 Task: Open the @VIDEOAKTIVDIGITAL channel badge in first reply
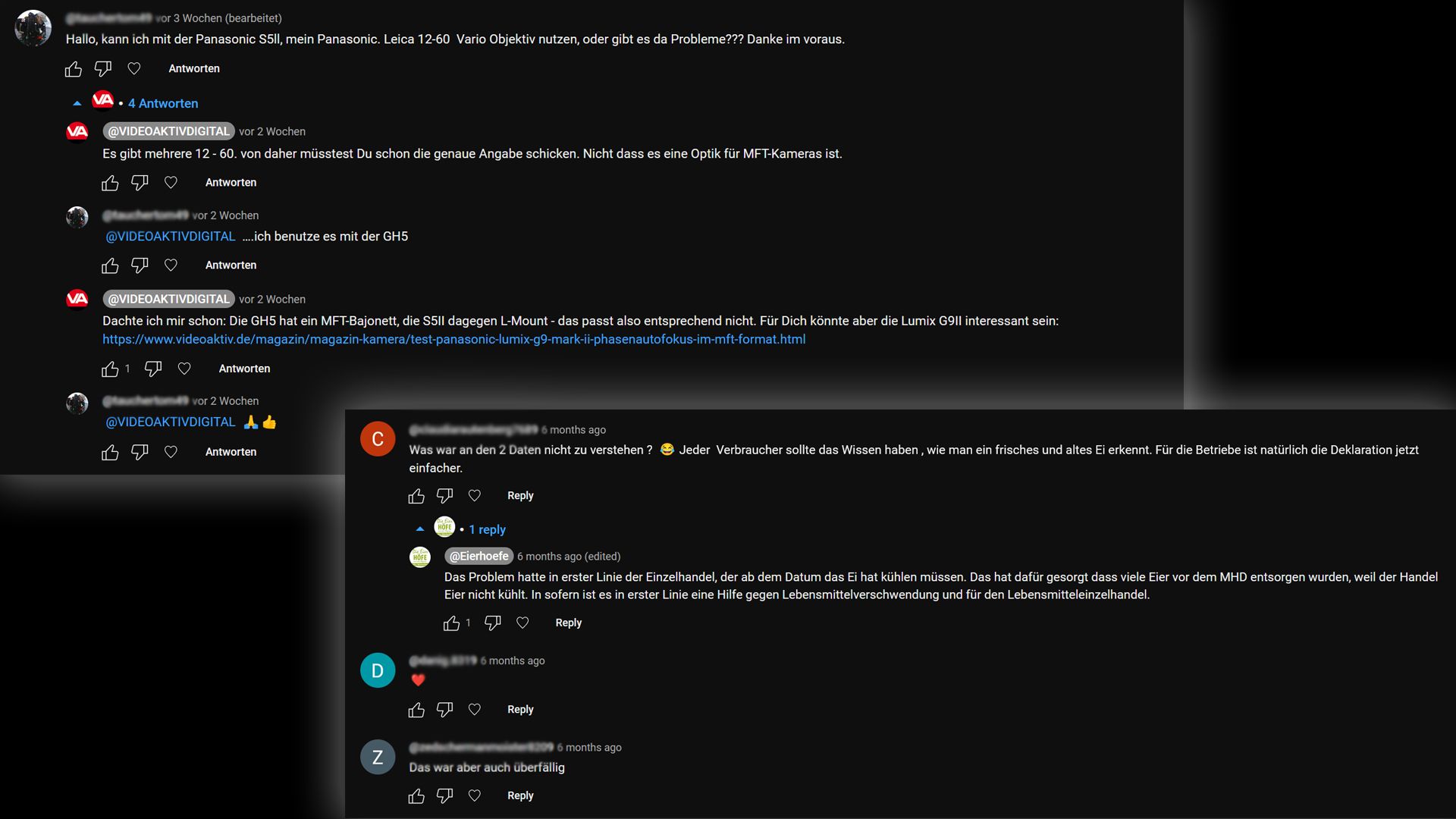pos(168,131)
